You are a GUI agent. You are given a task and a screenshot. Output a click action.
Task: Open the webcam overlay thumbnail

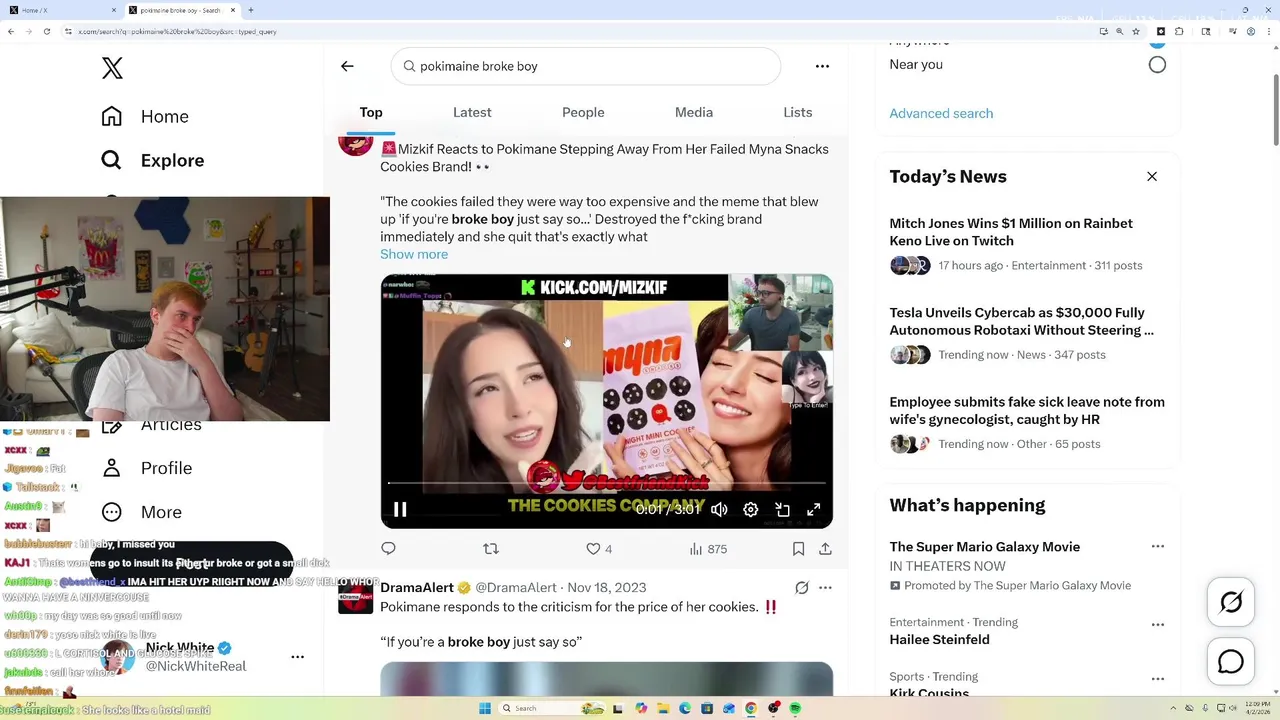165,309
